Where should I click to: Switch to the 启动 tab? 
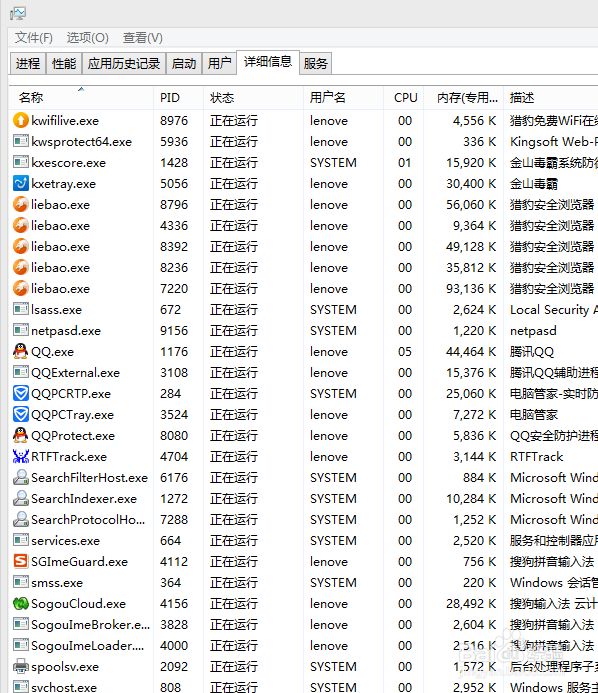point(184,64)
